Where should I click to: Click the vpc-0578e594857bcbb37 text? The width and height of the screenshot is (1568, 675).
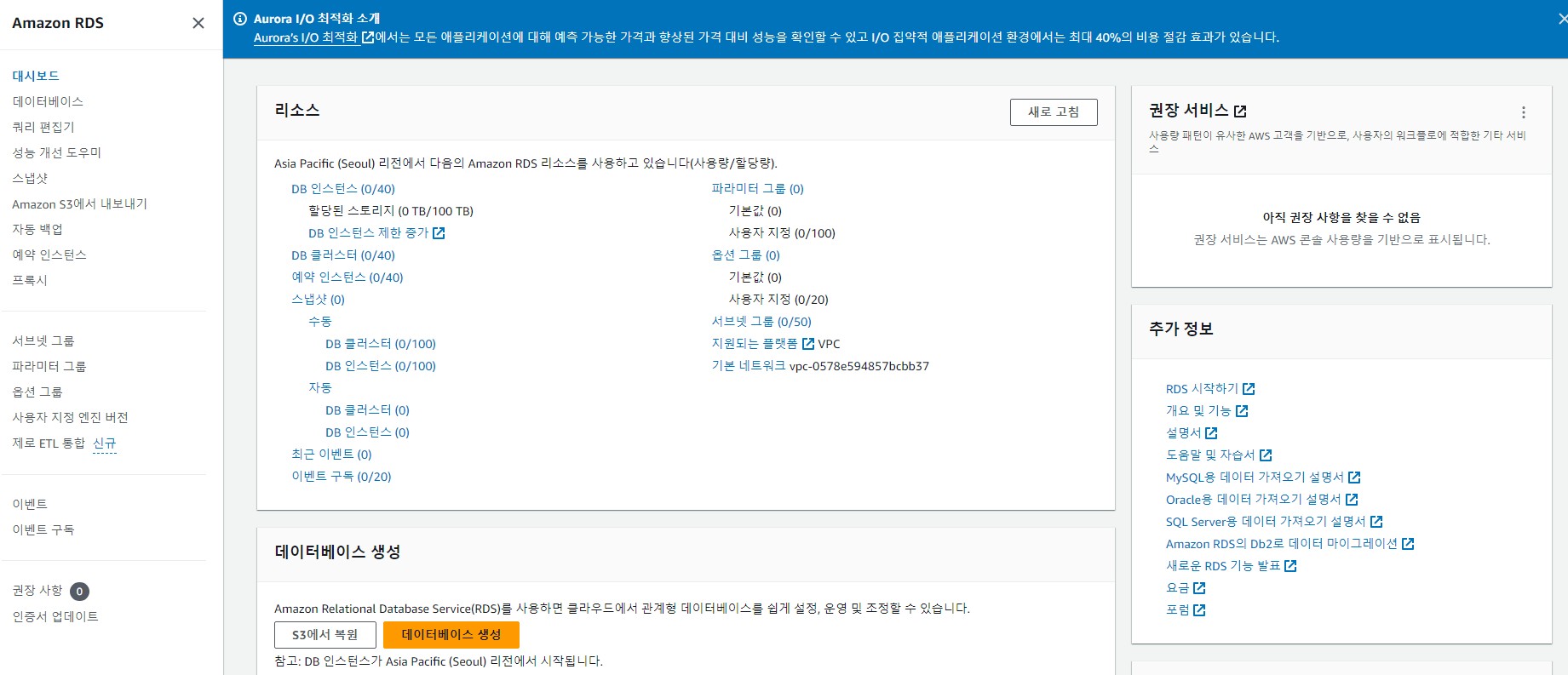click(x=859, y=366)
